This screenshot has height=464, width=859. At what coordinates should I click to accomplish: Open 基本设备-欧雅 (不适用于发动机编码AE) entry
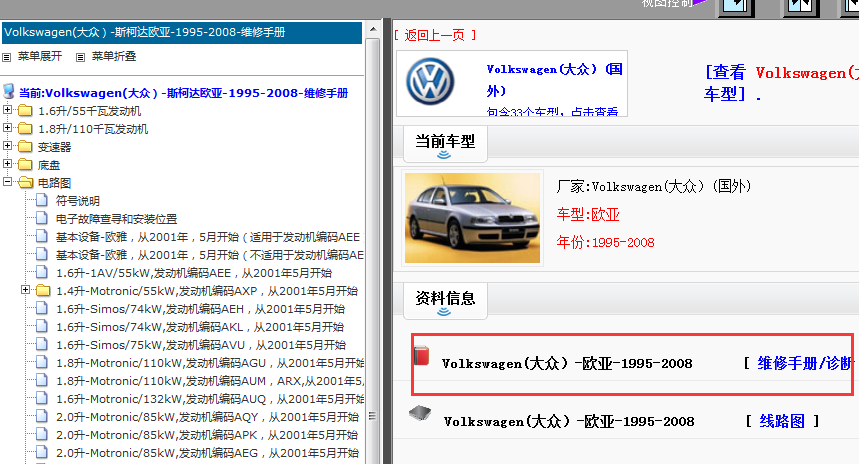(209, 255)
